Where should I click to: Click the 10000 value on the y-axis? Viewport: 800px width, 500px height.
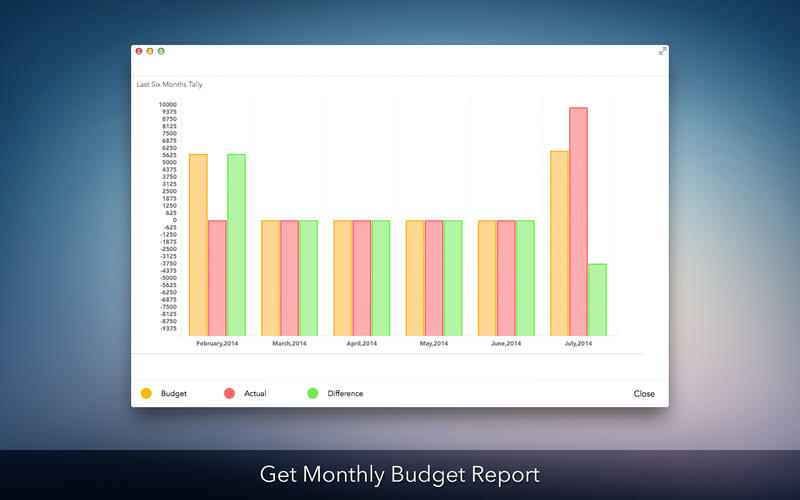coord(168,105)
